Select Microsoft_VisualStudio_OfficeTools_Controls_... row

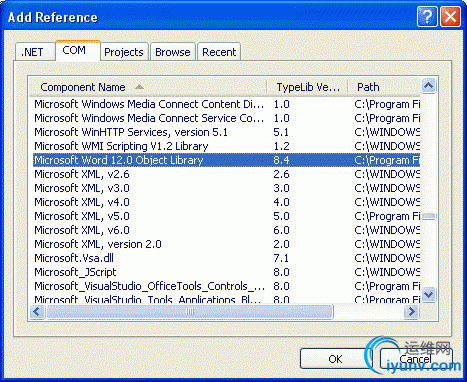(x=226, y=286)
